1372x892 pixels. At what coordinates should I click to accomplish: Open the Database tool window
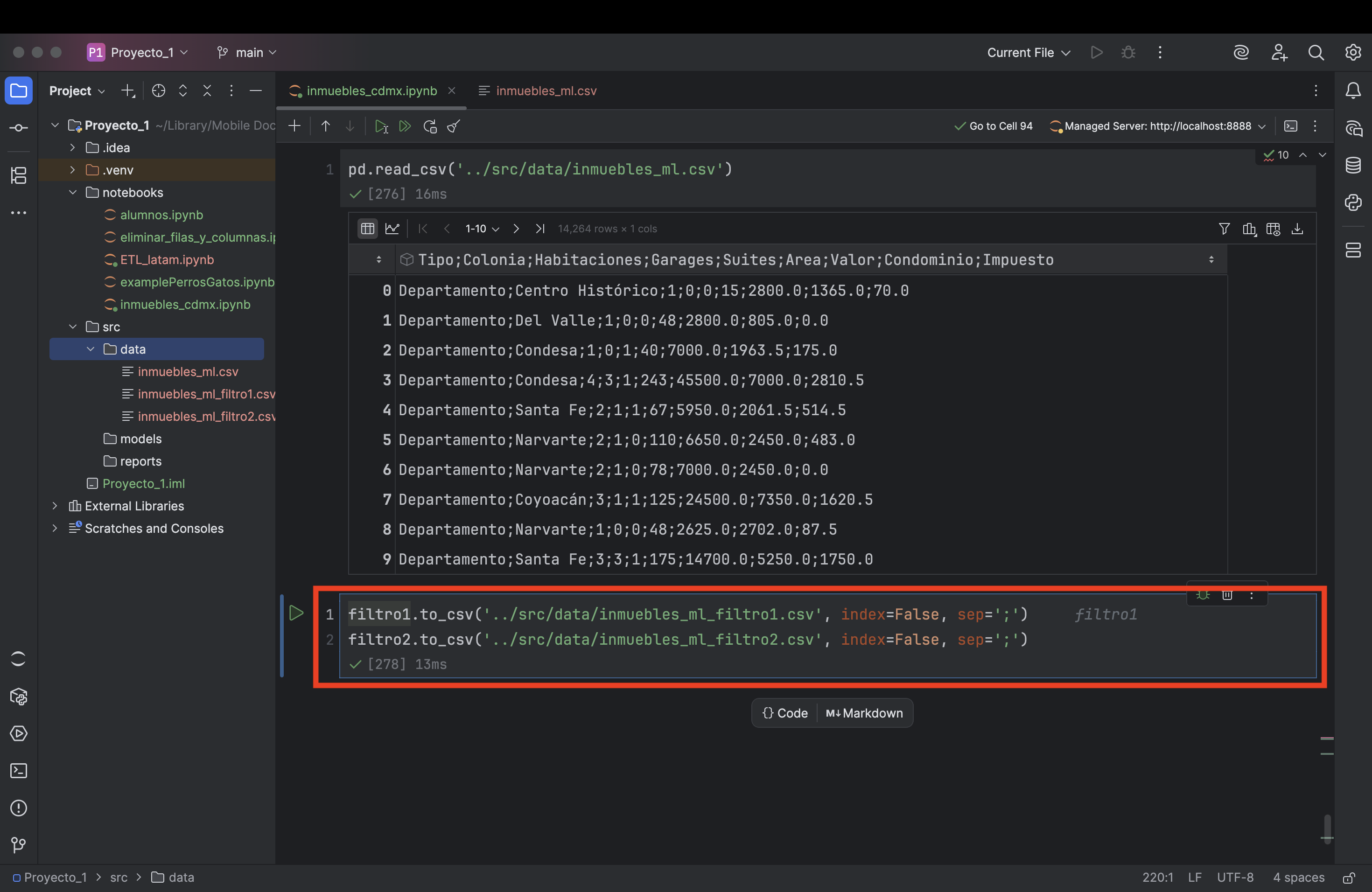[1353, 165]
